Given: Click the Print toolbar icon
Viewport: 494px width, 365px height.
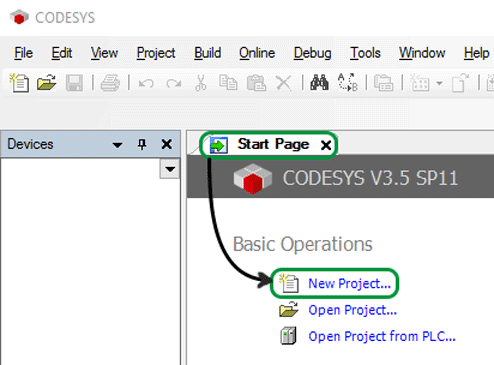Looking at the screenshot, I should pos(110,83).
